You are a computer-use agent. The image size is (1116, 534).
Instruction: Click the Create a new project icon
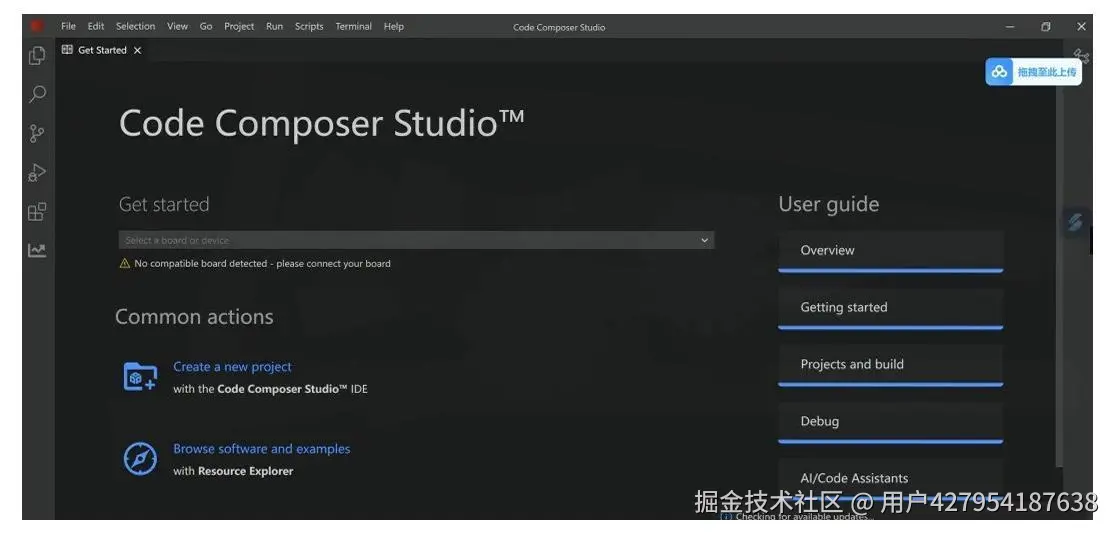point(140,377)
